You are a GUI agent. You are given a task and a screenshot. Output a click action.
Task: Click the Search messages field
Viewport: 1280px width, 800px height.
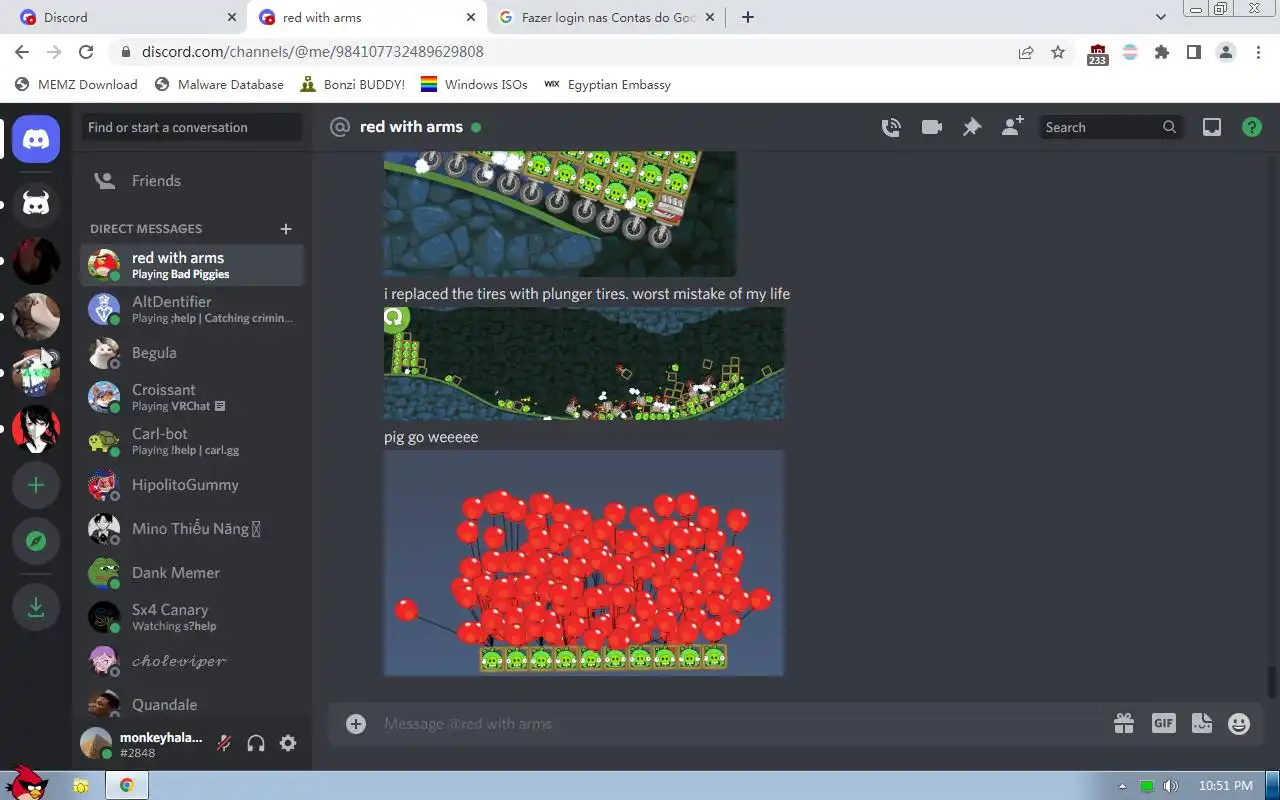pos(1111,127)
